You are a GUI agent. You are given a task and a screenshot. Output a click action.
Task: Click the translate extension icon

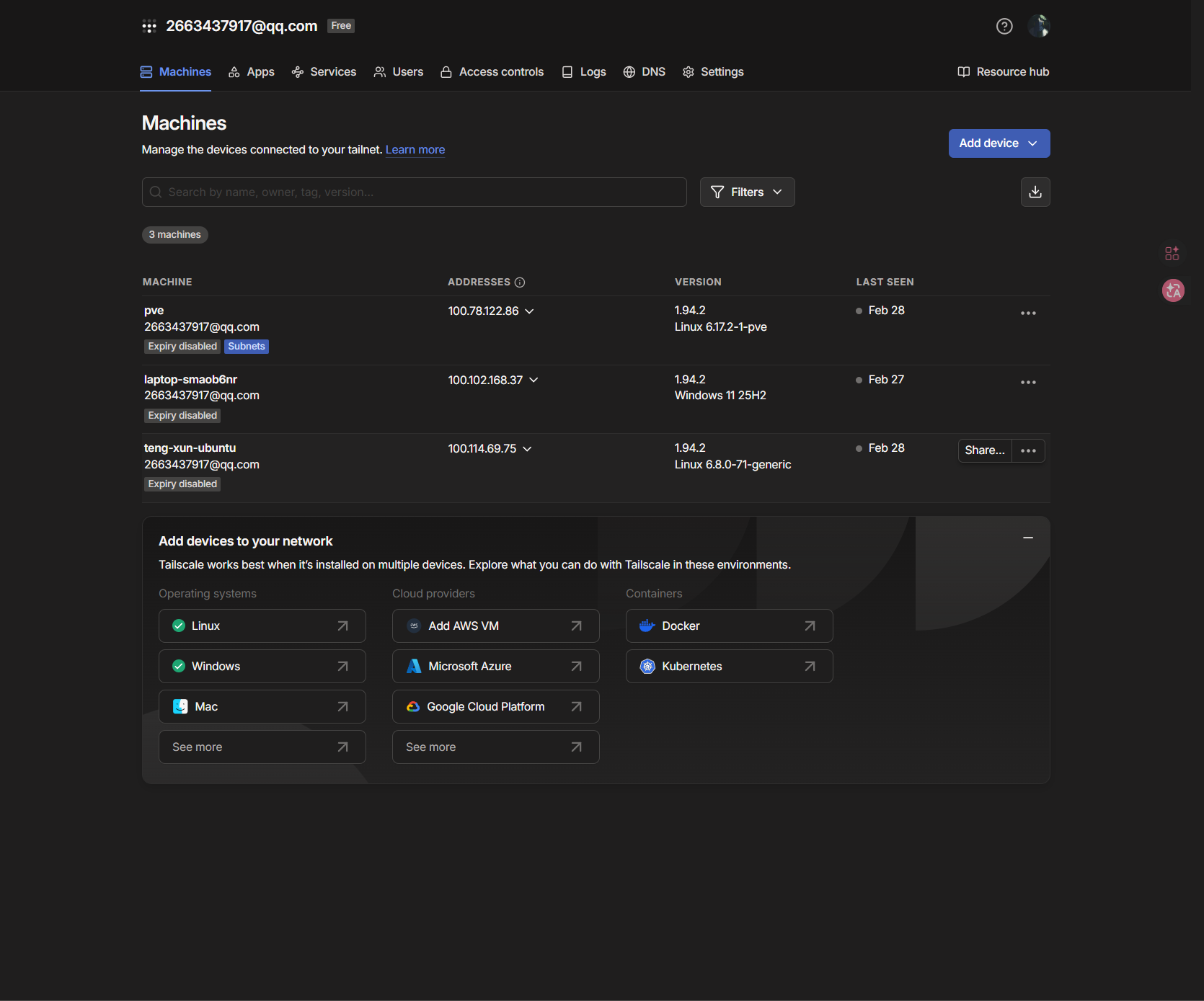click(1173, 290)
